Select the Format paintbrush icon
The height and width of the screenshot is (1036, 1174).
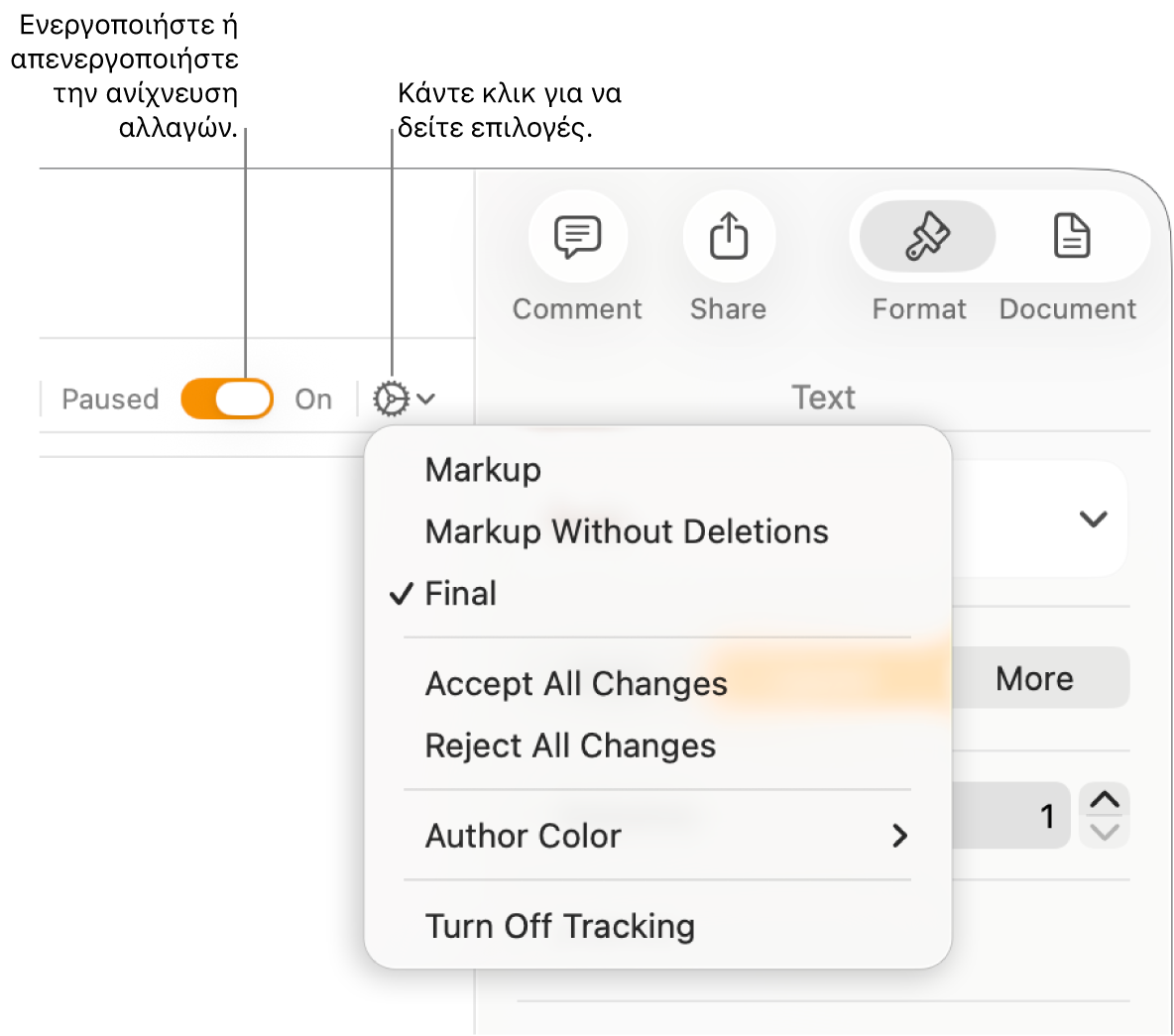coord(927,237)
